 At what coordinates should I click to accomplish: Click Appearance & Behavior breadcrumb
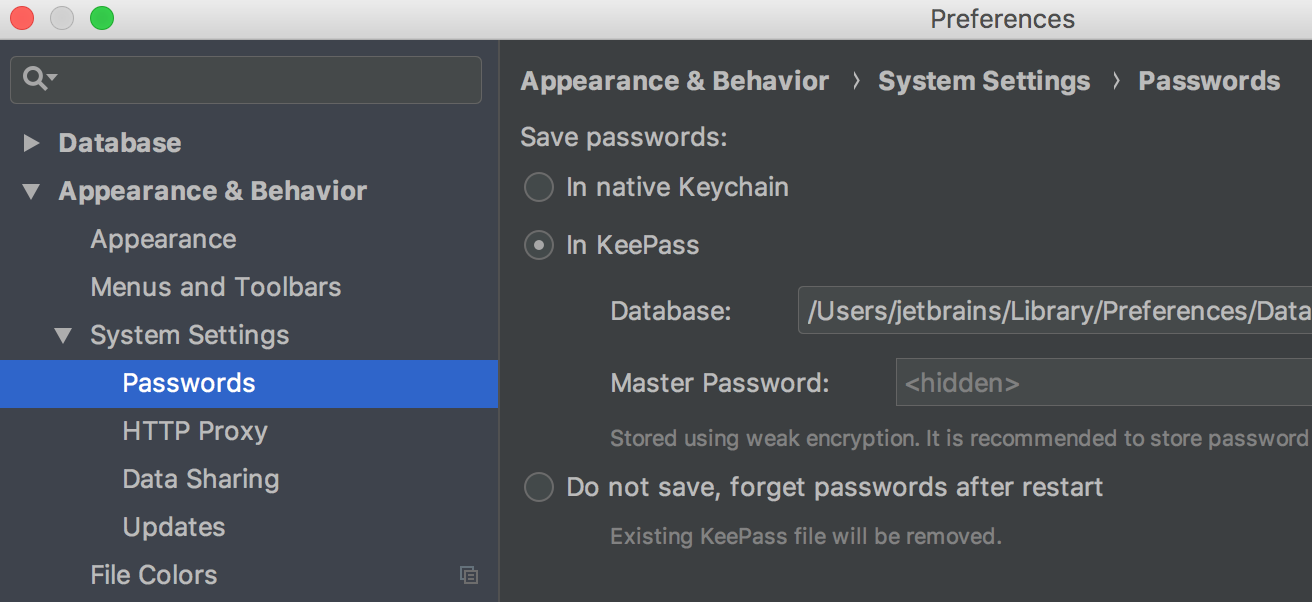point(675,81)
